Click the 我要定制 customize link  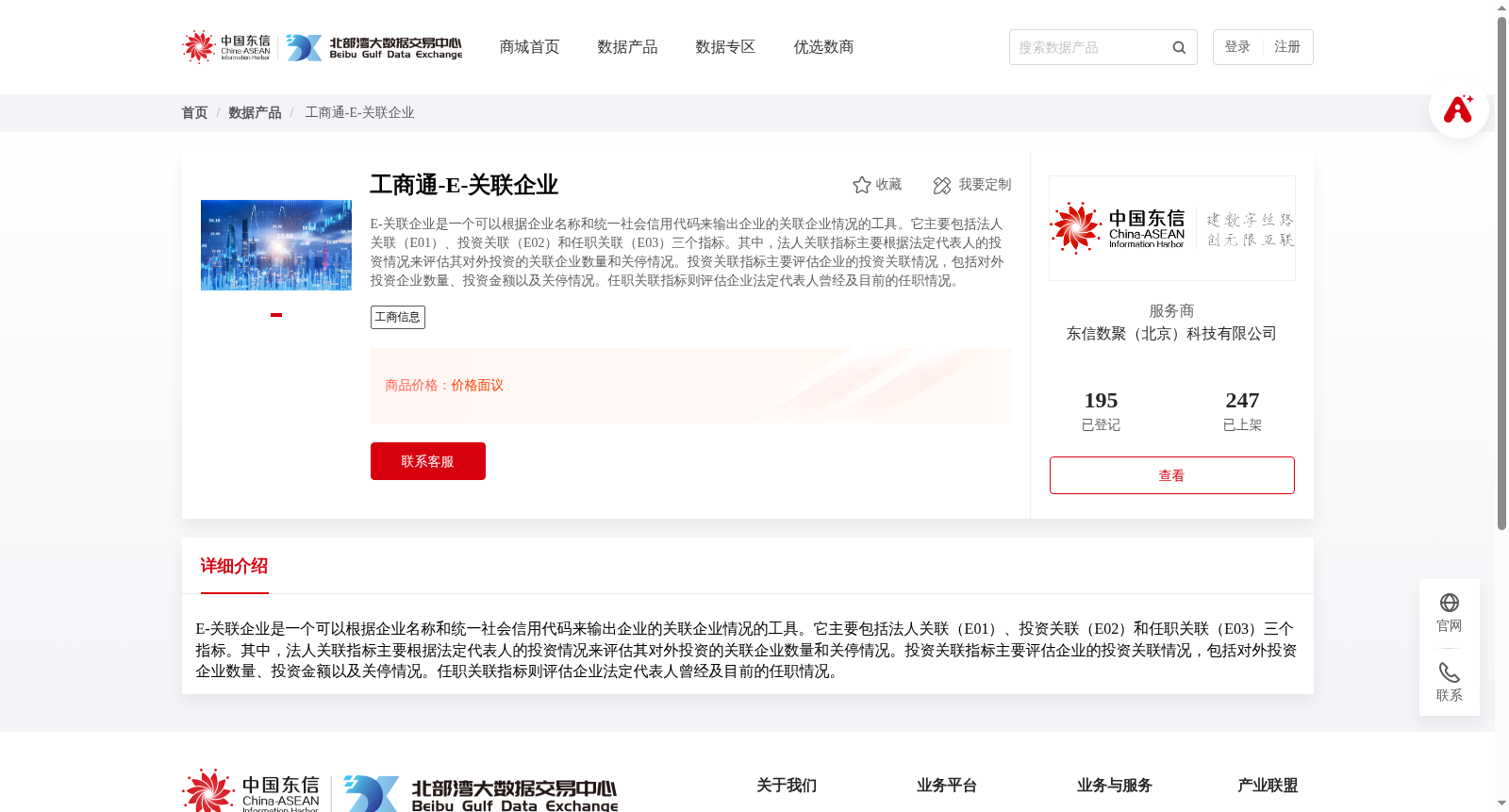[x=985, y=185]
